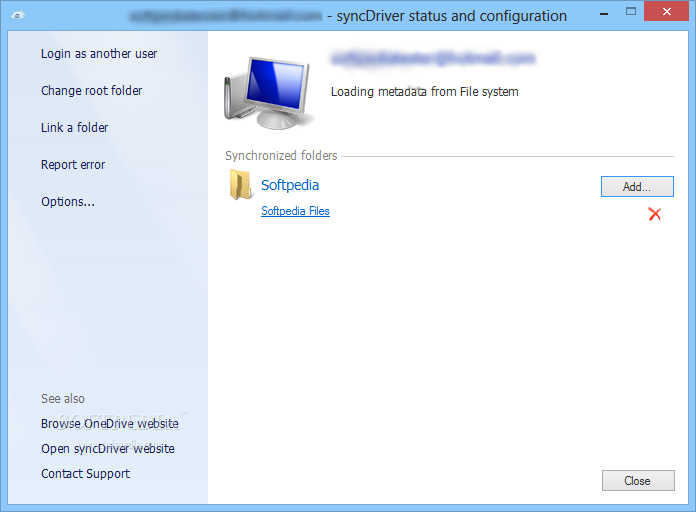Screen dimensions: 696x512
Task: Remove Softpedia Files with red X
Action: 655,214
